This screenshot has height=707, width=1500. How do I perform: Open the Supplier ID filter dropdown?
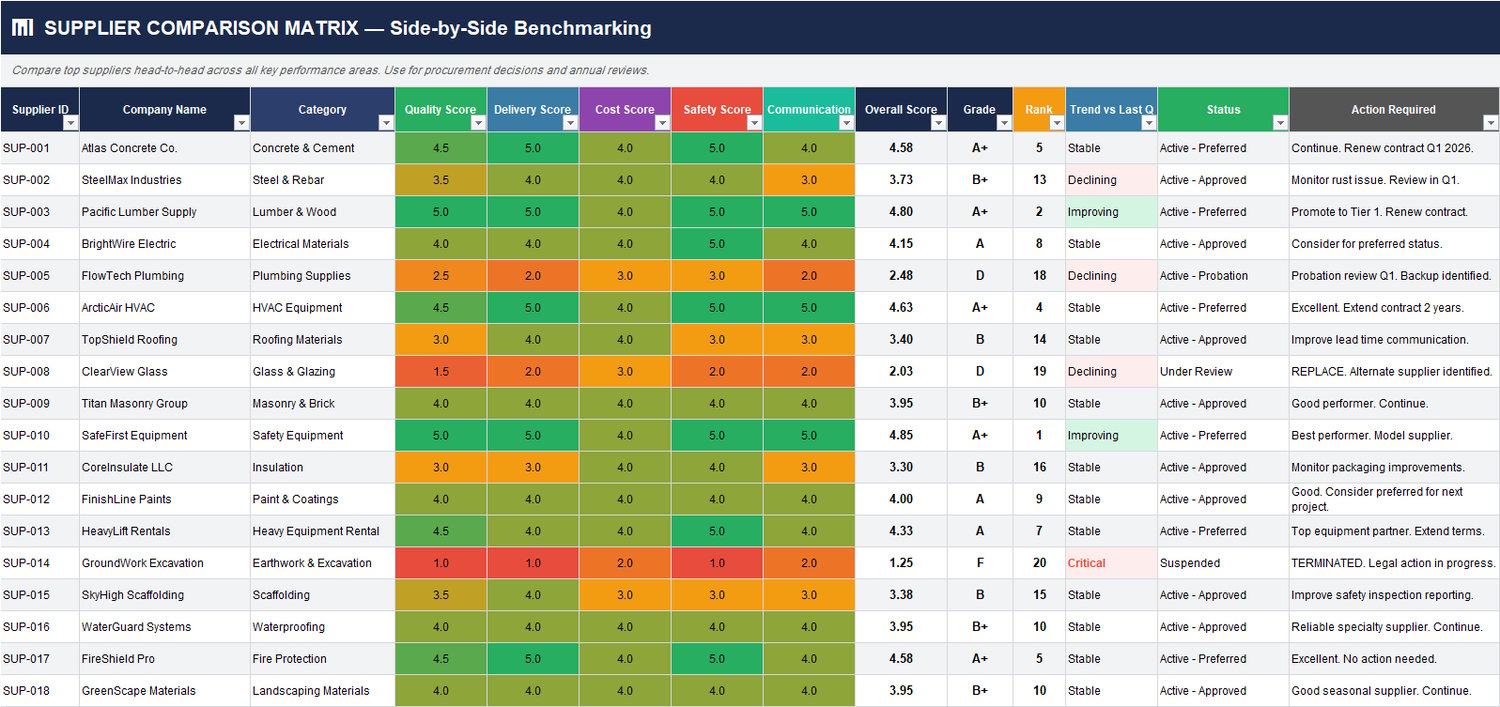click(x=70, y=123)
